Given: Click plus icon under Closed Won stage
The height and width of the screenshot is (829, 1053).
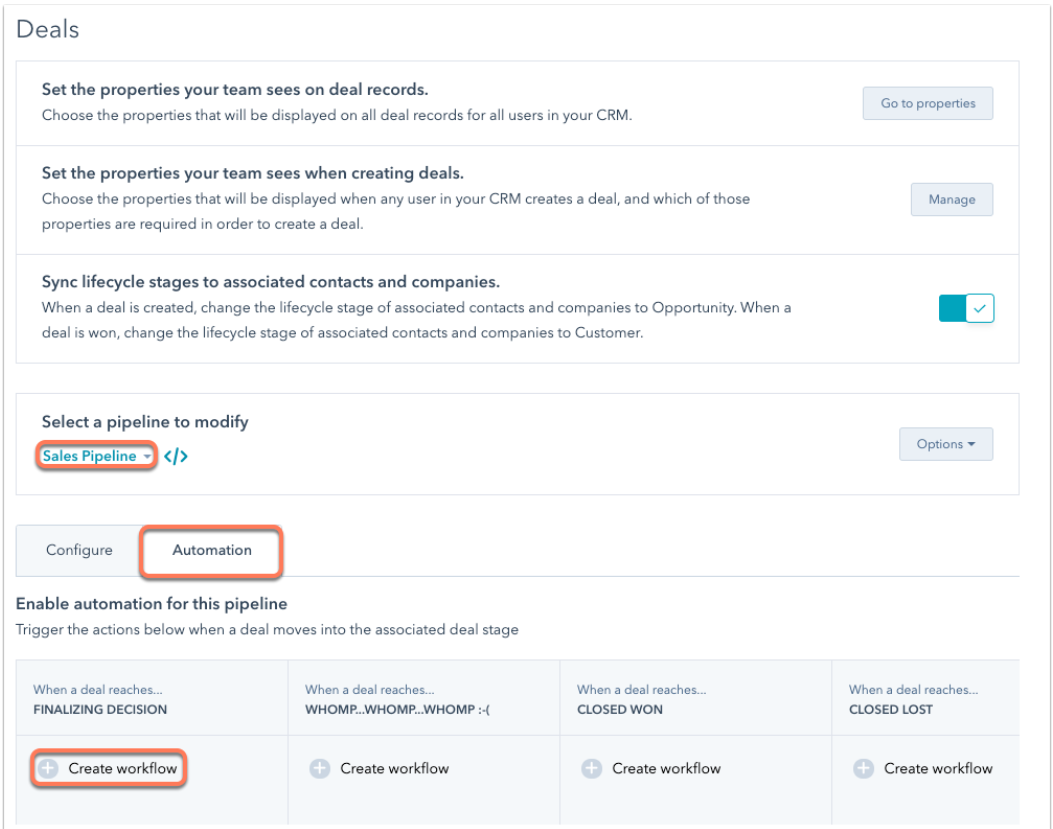Looking at the screenshot, I should point(592,769).
